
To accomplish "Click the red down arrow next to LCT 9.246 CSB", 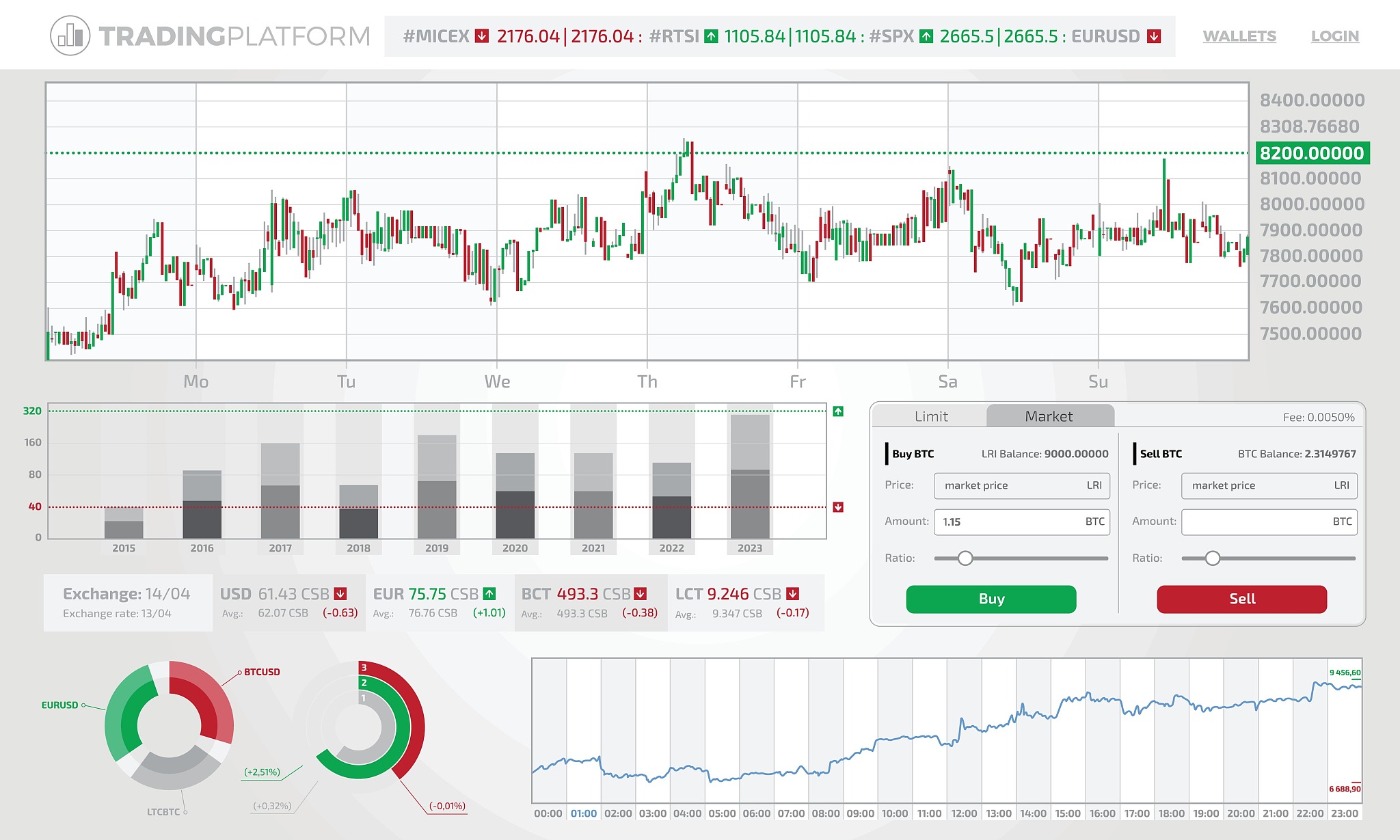I will click(793, 594).
